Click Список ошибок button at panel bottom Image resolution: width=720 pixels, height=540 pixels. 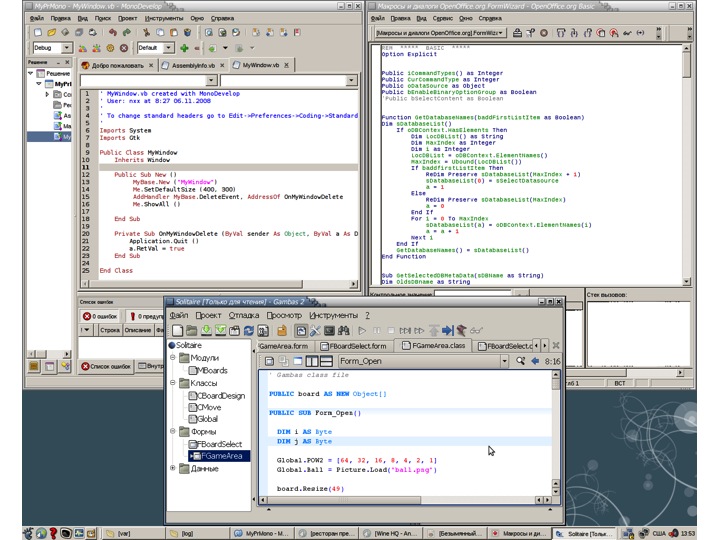tap(107, 366)
